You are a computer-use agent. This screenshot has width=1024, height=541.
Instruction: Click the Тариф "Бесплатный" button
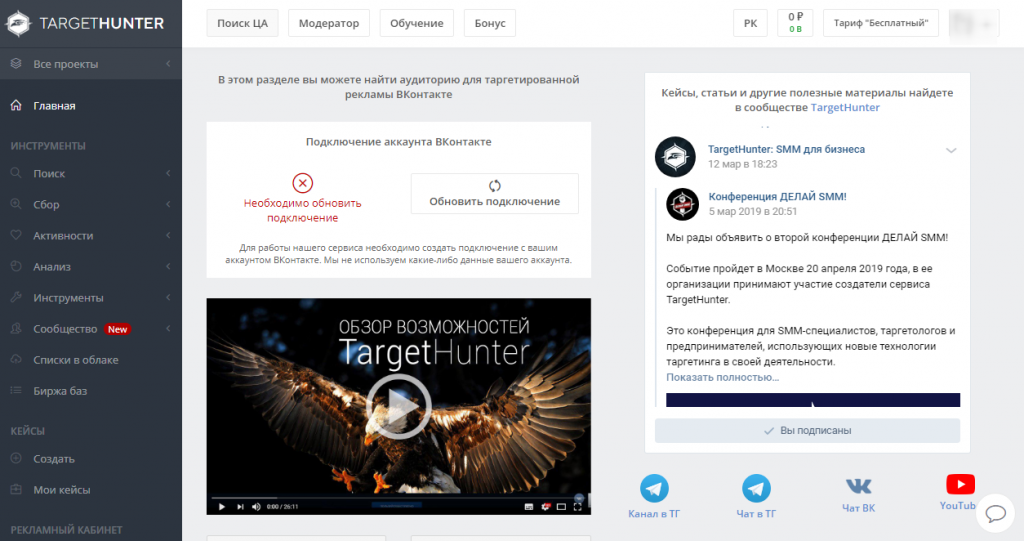[x=880, y=23]
